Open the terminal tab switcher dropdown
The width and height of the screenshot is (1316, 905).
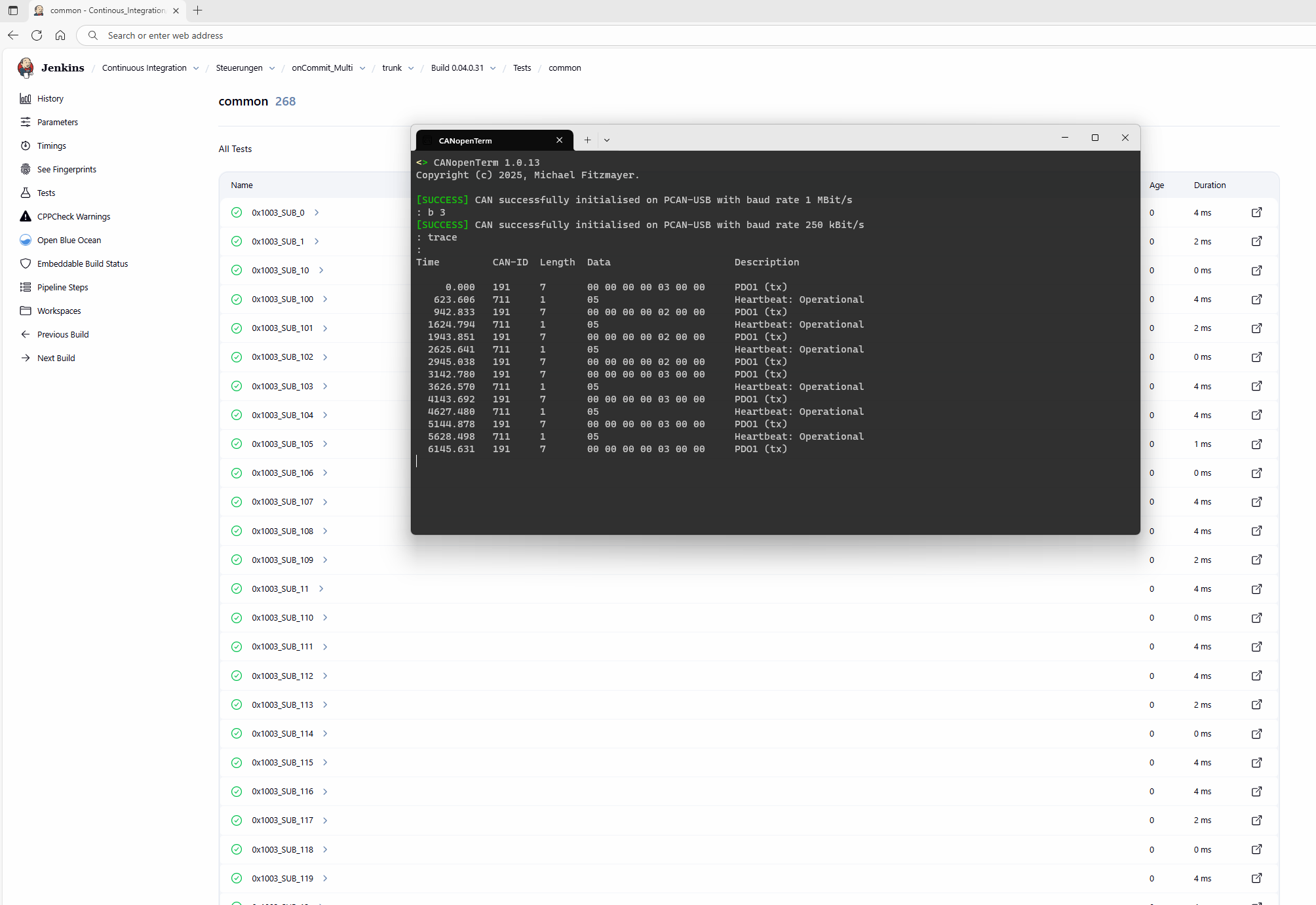607,140
